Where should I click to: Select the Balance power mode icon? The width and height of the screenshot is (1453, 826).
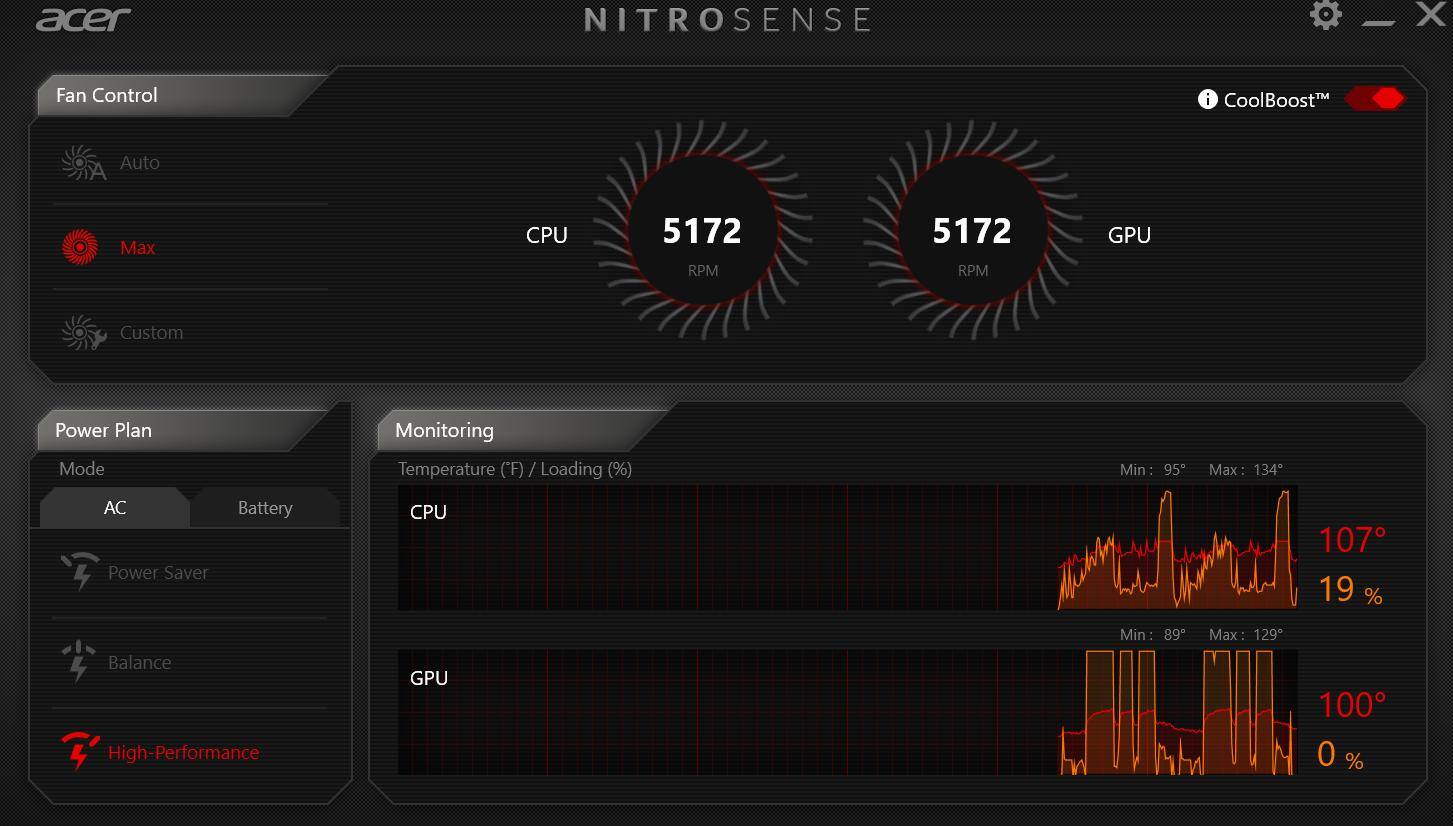81,661
